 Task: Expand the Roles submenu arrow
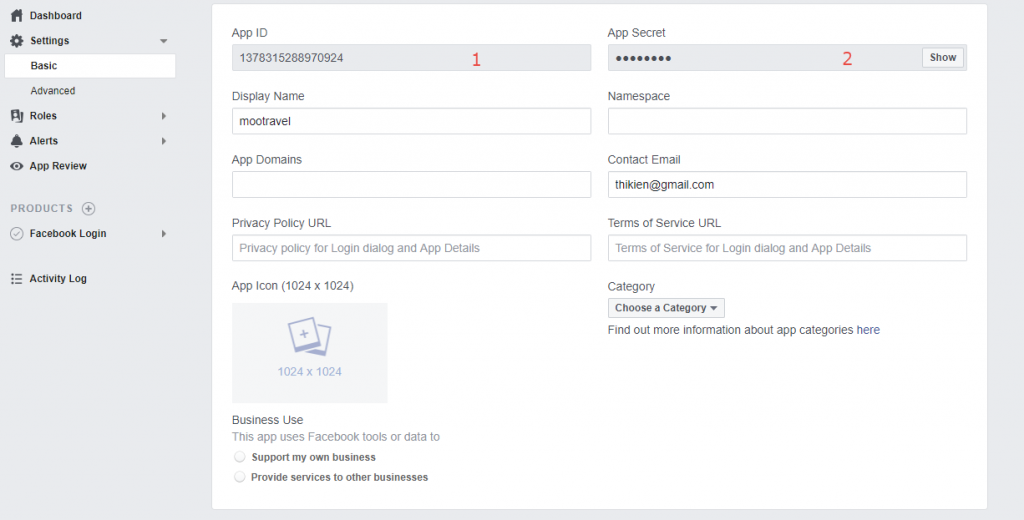pos(164,116)
